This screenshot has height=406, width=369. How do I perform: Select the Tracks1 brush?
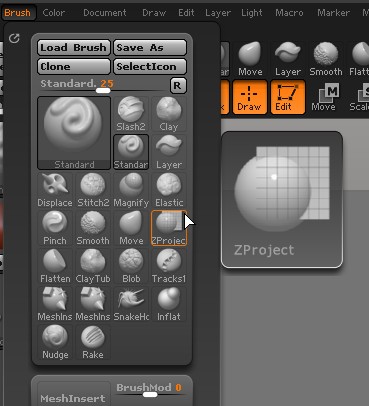click(x=169, y=266)
